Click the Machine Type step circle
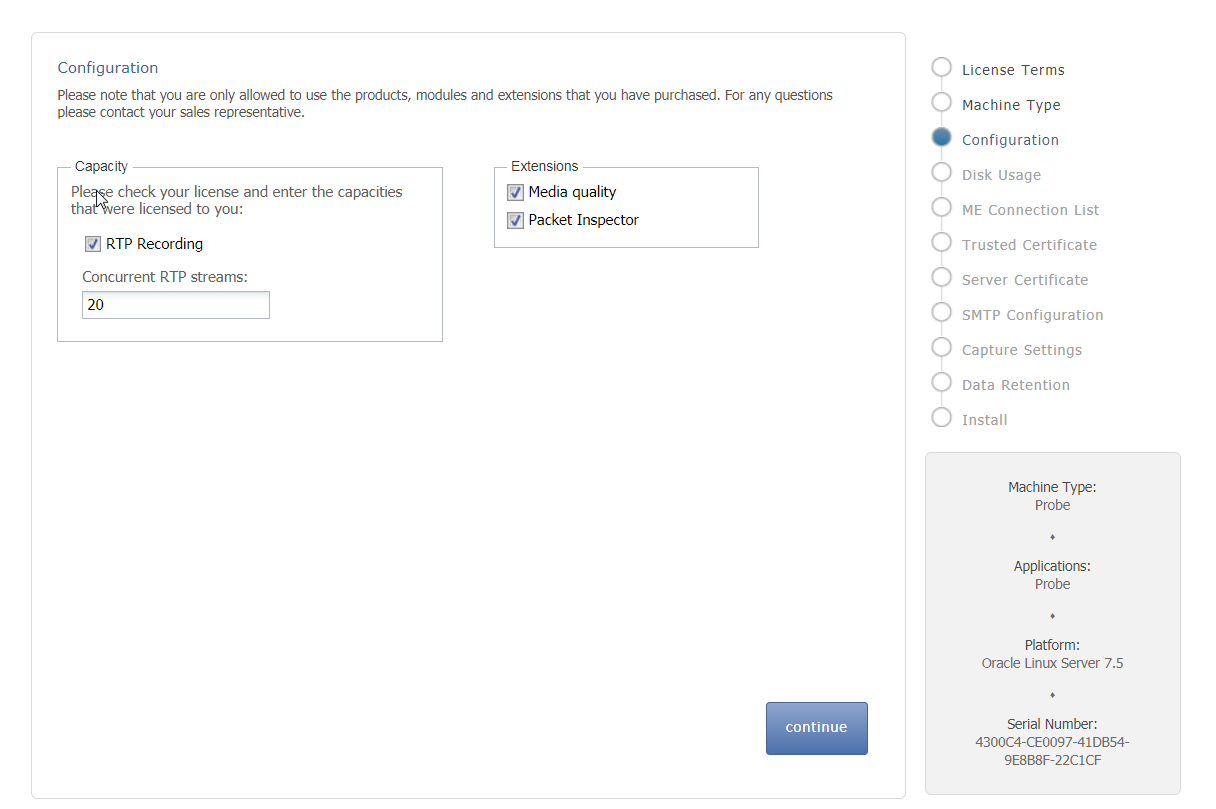The width and height of the screenshot is (1216, 809). [941, 102]
